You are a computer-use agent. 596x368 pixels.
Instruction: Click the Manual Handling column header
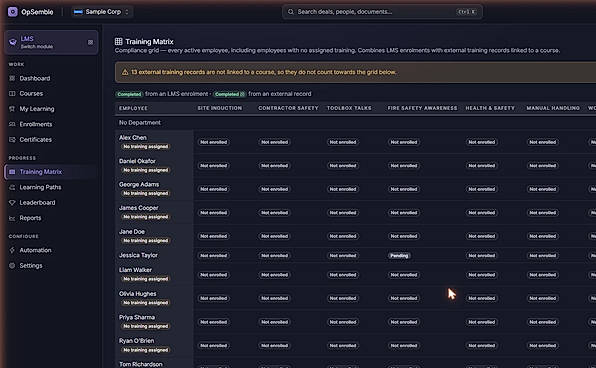553,108
